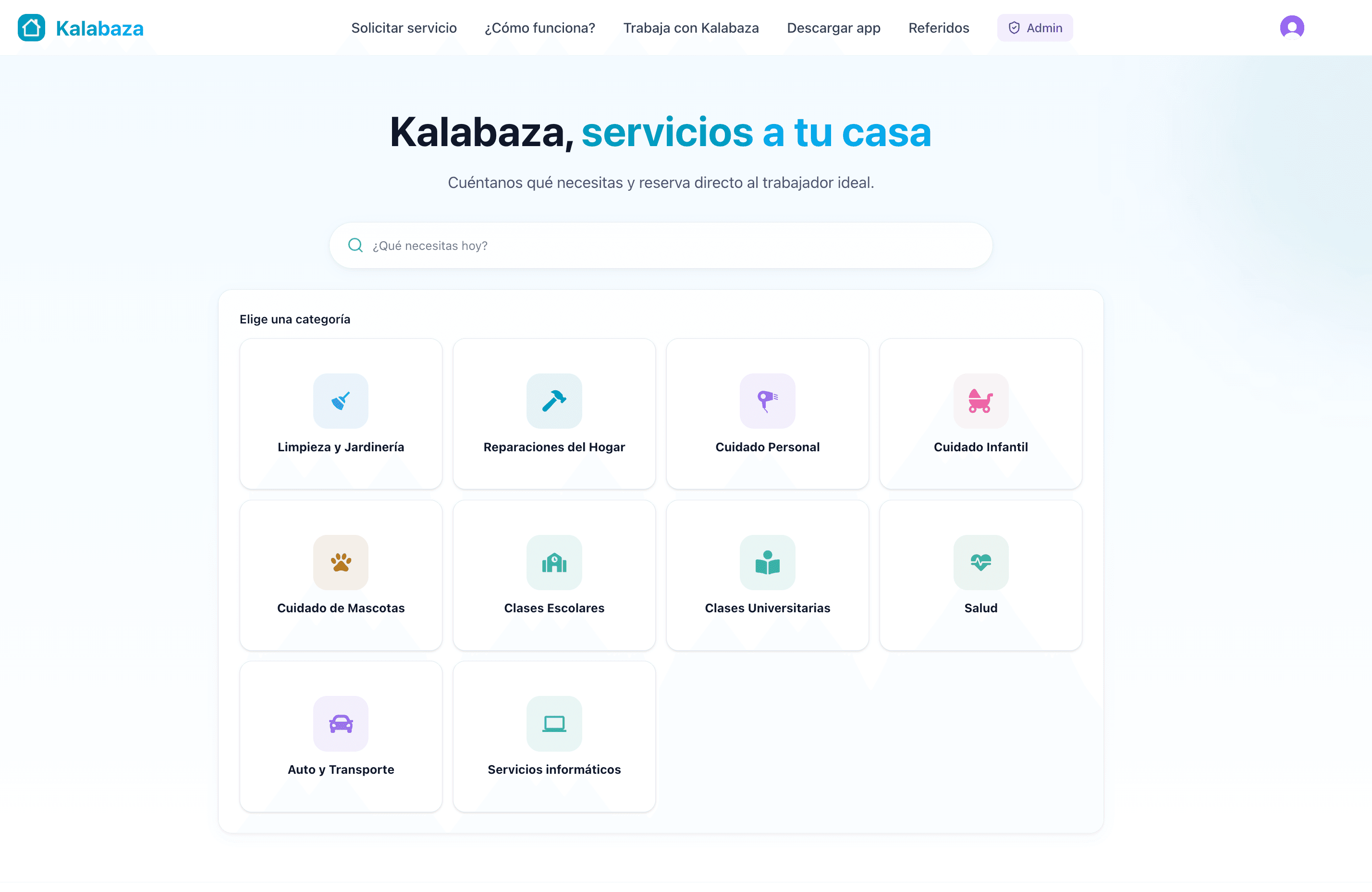Choose Cuidado de Mascotas category label
This screenshot has width=1372, height=892.
pyautogui.click(x=341, y=608)
